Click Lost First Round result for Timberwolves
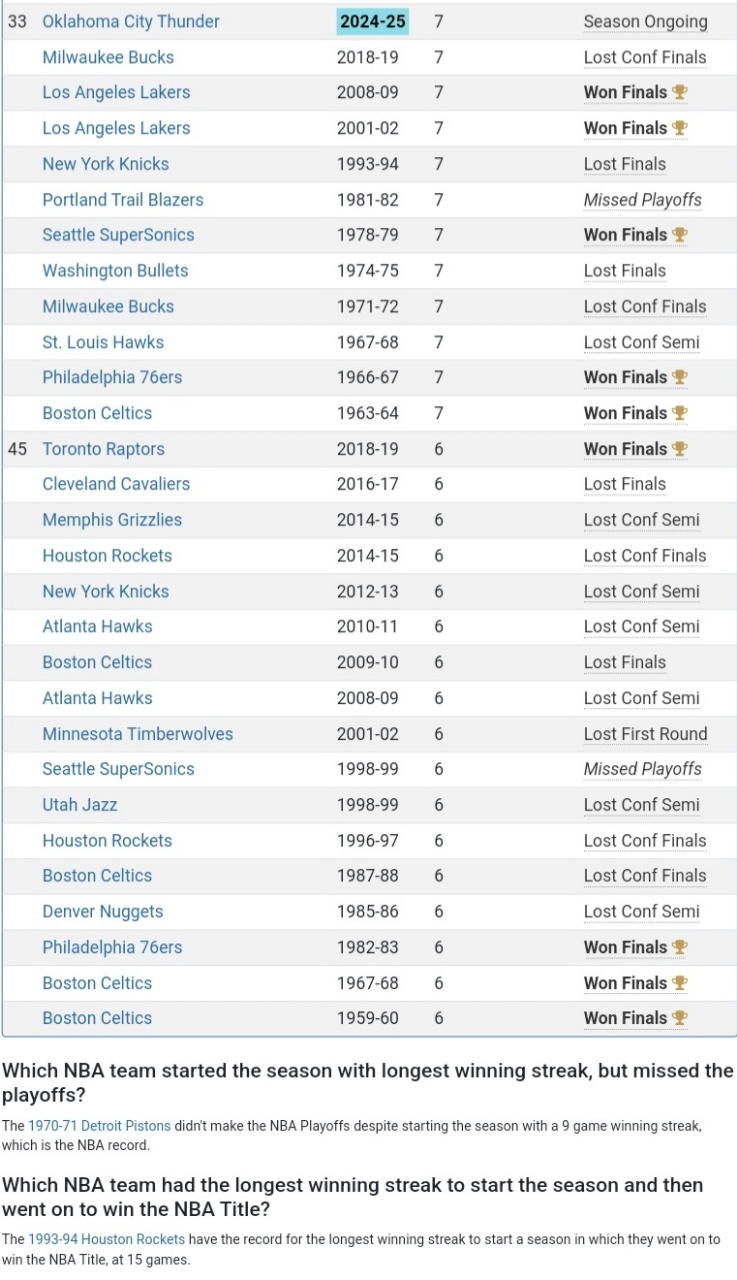This screenshot has height=1280, width=737. pyautogui.click(x=645, y=734)
